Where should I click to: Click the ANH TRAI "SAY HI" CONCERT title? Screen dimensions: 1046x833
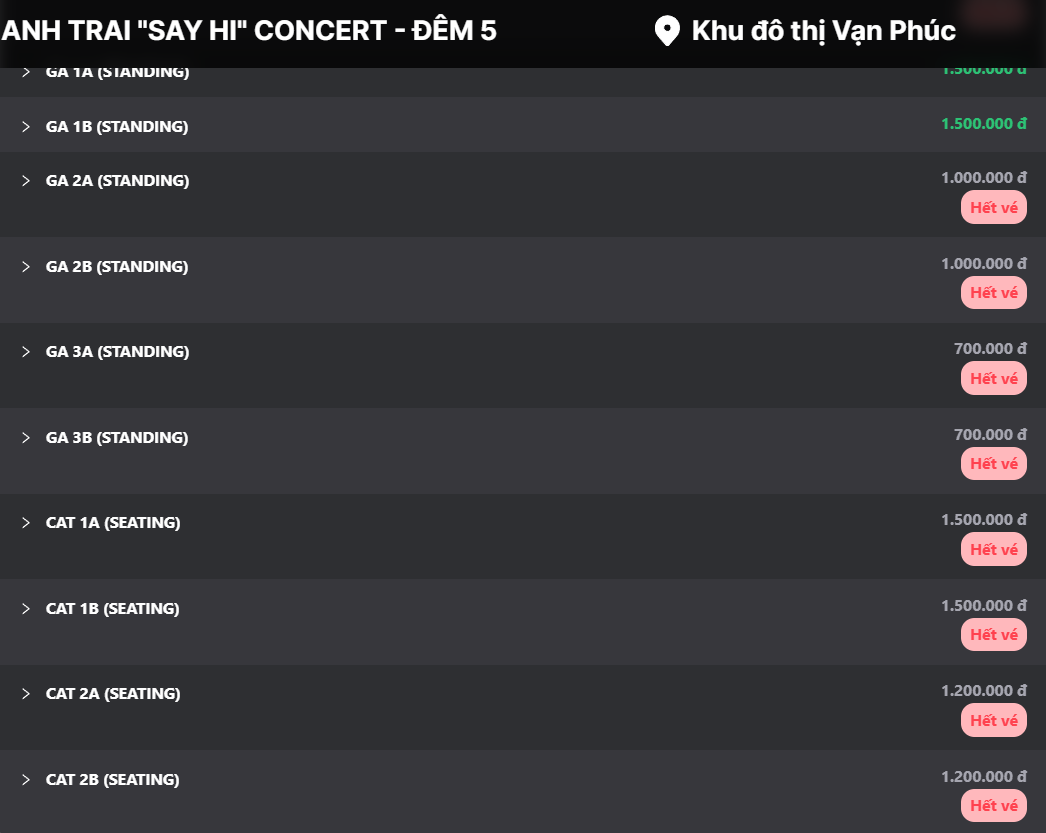click(x=249, y=31)
